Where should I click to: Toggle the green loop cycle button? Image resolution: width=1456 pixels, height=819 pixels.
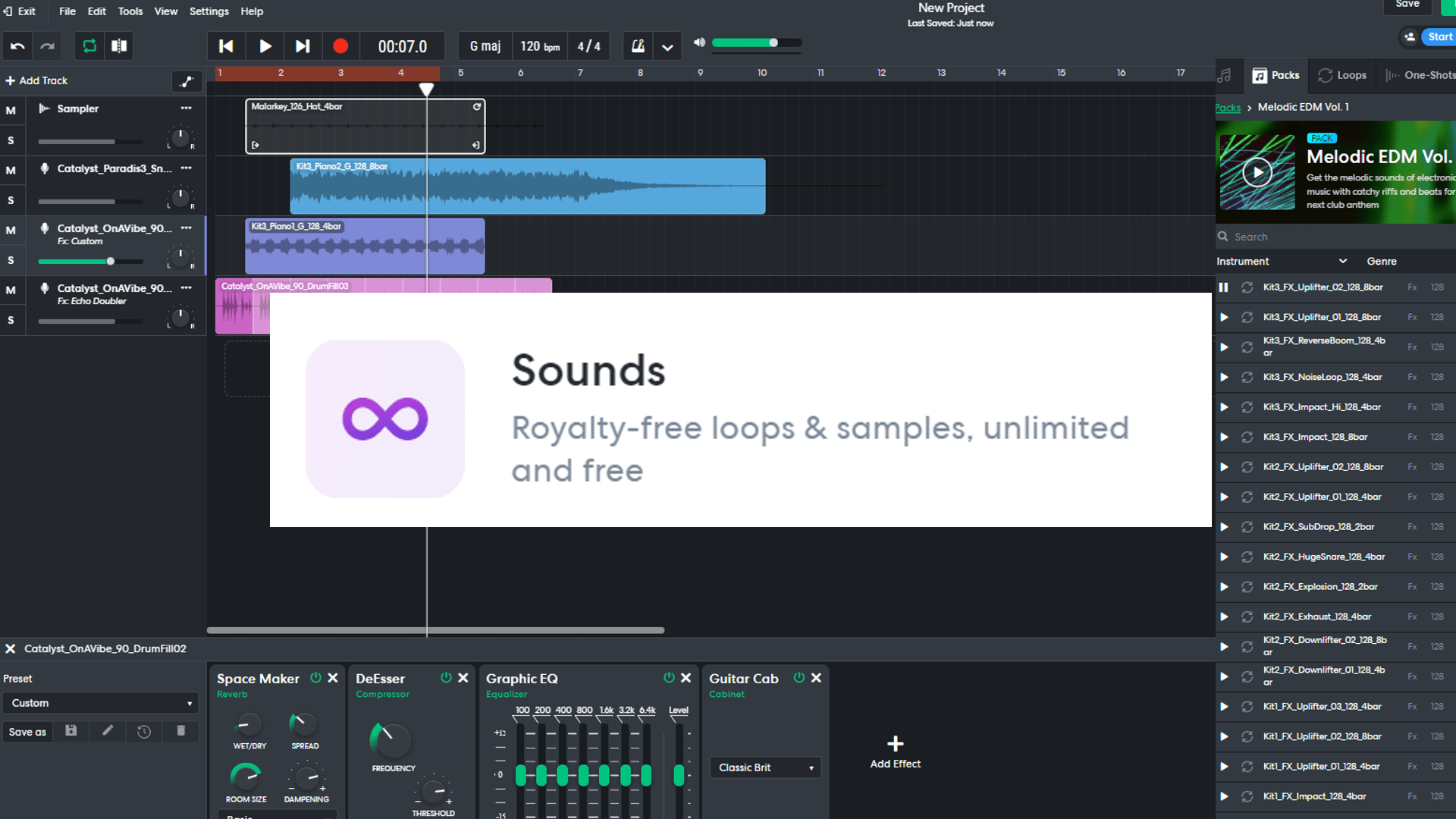point(89,46)
